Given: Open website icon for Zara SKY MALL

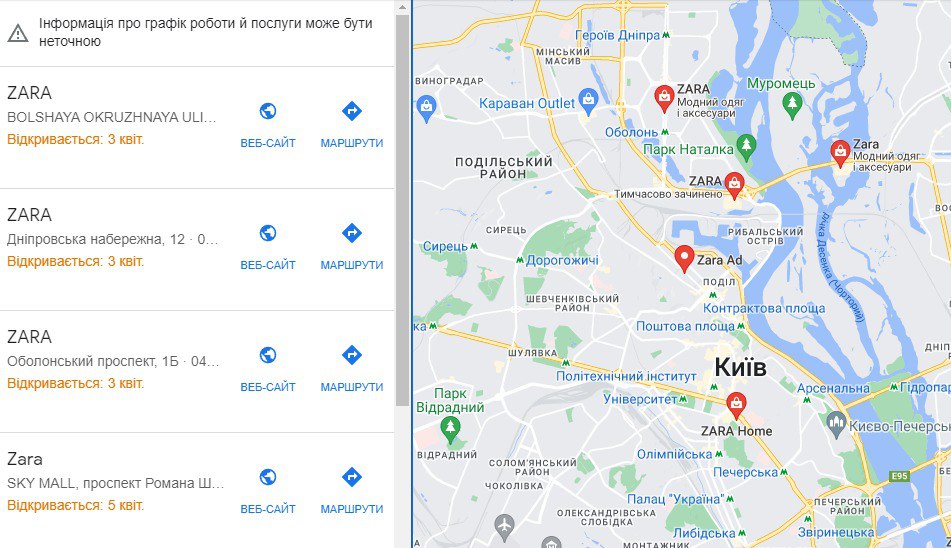Looking at the screenshot, I should [267, 477].
